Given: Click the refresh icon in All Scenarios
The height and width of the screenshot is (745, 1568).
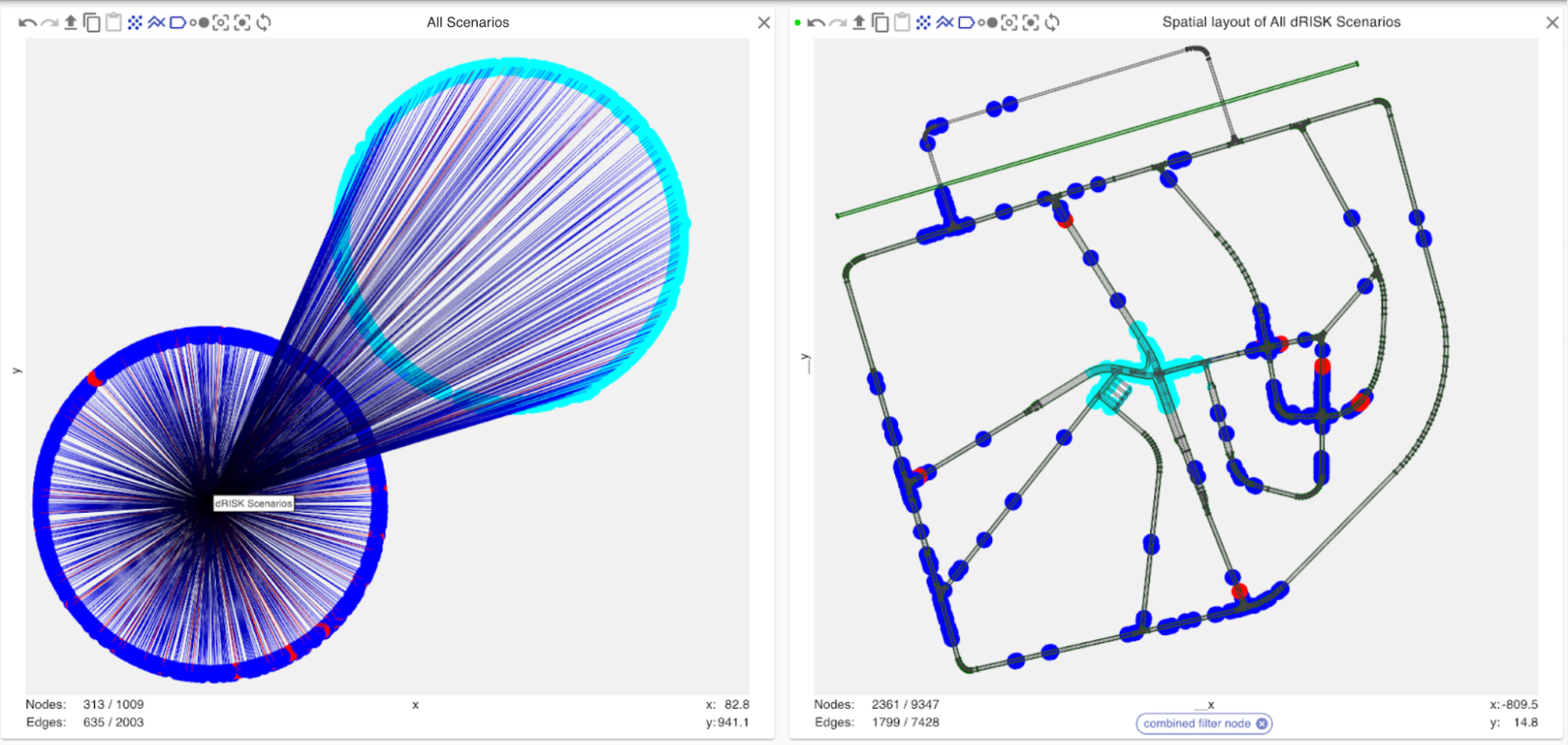Looking at the screenshot, I should [x=264, y=23].
